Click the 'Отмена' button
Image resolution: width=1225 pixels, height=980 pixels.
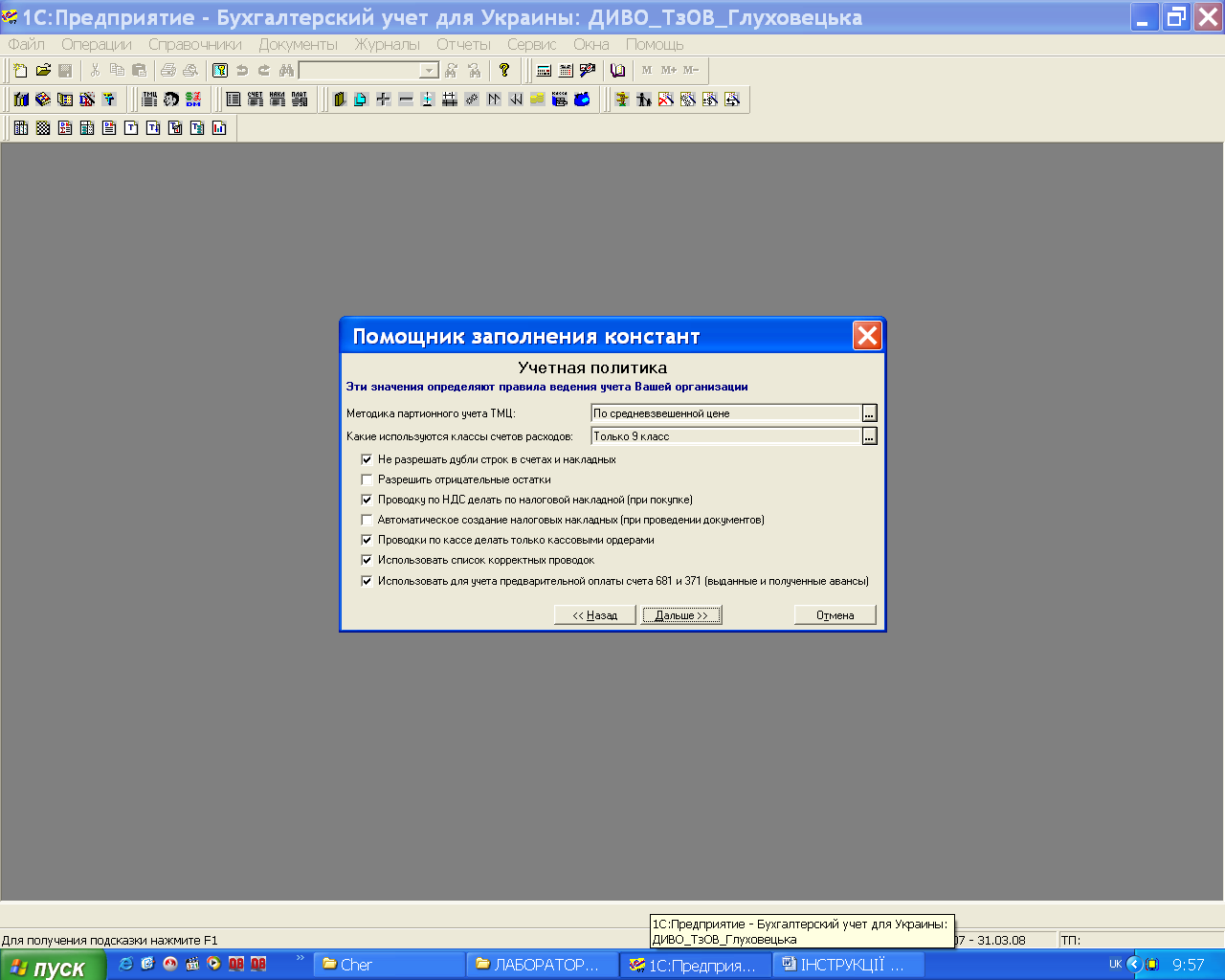point(835,615)
